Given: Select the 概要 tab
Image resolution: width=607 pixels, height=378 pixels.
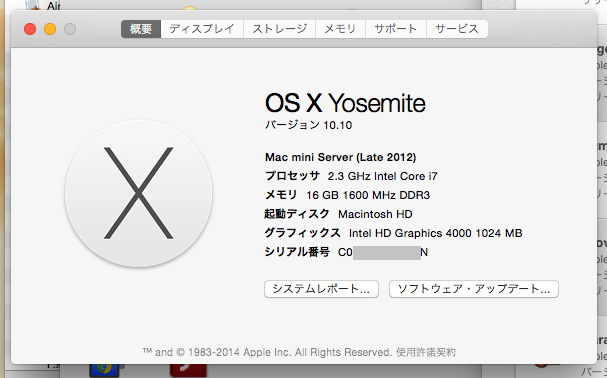Looking at the screenshot, I should 141,29.
